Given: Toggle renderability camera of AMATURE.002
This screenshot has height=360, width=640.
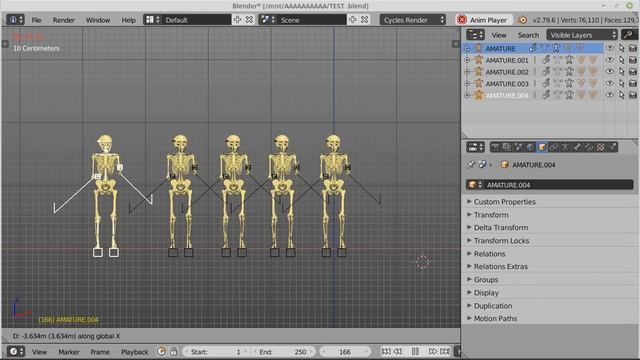Looking at the screenshot, I should click(x=633, y=72).
